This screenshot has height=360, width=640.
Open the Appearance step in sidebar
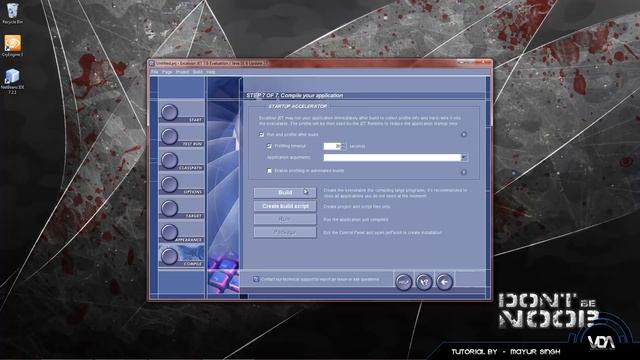[181, 233]
